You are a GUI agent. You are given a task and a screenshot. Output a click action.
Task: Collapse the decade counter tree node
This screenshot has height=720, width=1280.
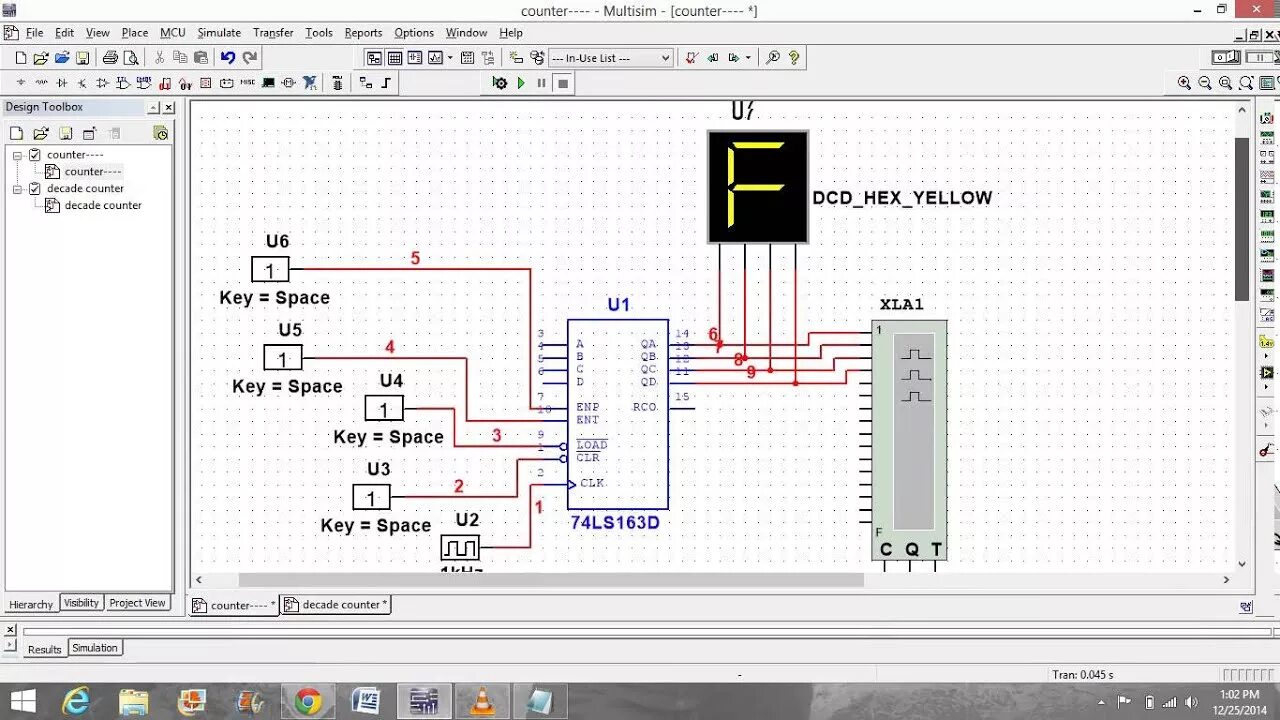[17, 188]
